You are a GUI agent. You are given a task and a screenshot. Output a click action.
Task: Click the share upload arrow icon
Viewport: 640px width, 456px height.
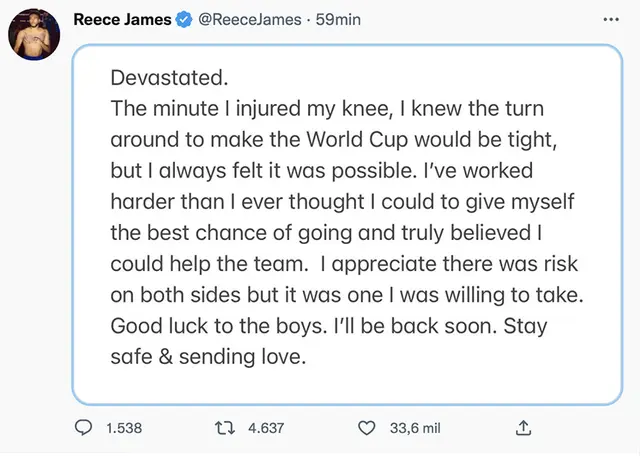click(x=522, y=428)
